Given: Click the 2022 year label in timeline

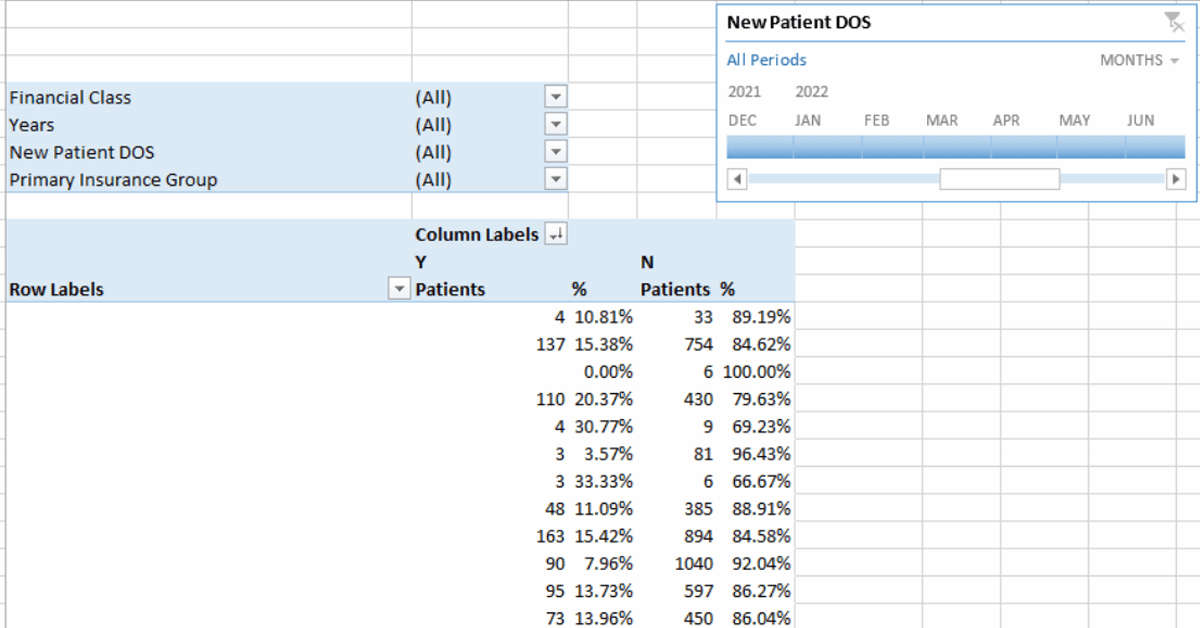Looking at the screenshot, I should (812, 91).
